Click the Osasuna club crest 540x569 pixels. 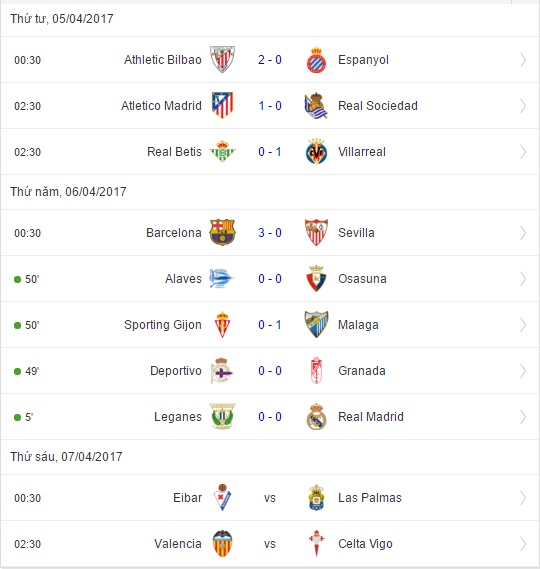point(316,278)
